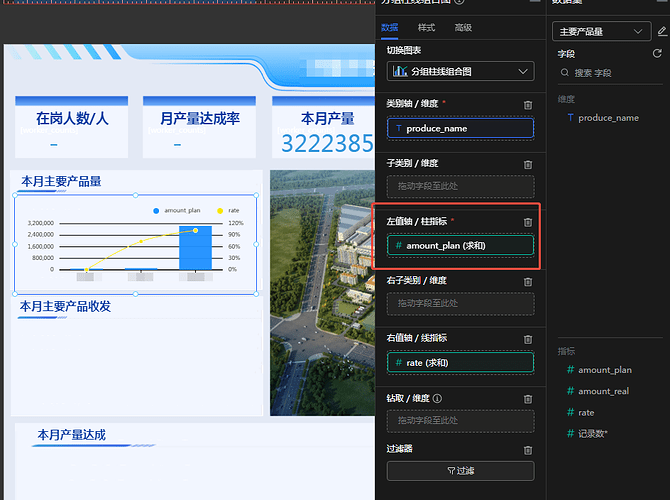670x500 pixels.
Task: Open the 切换图表 chart type dropdown
Action: [460, 72]
